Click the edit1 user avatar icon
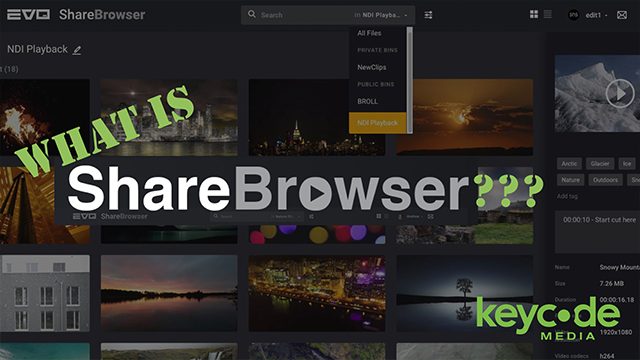The image size is (640, 360). pos(573,15)
